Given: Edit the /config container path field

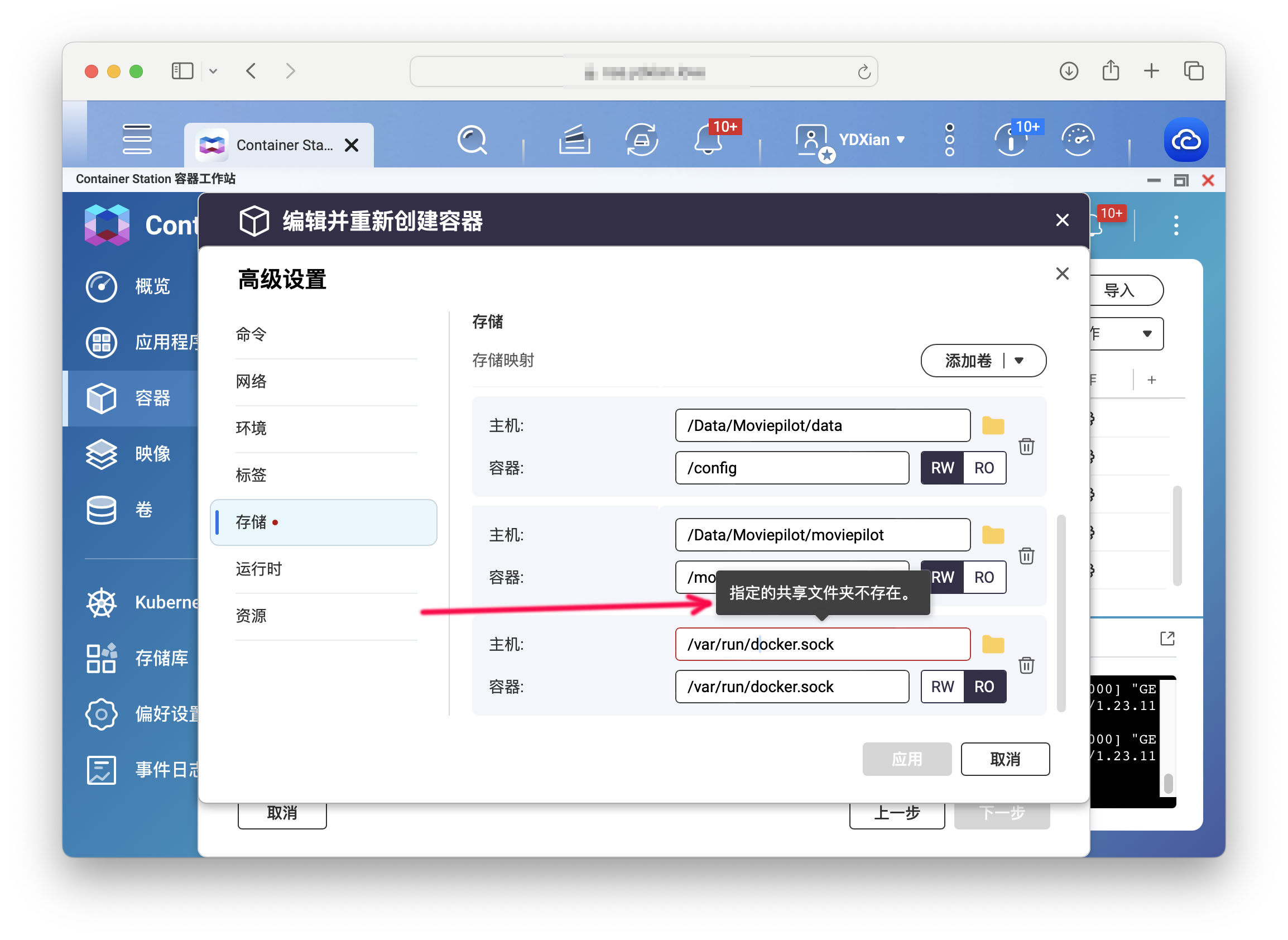Looking at the screenshot, I should (792, 468).
